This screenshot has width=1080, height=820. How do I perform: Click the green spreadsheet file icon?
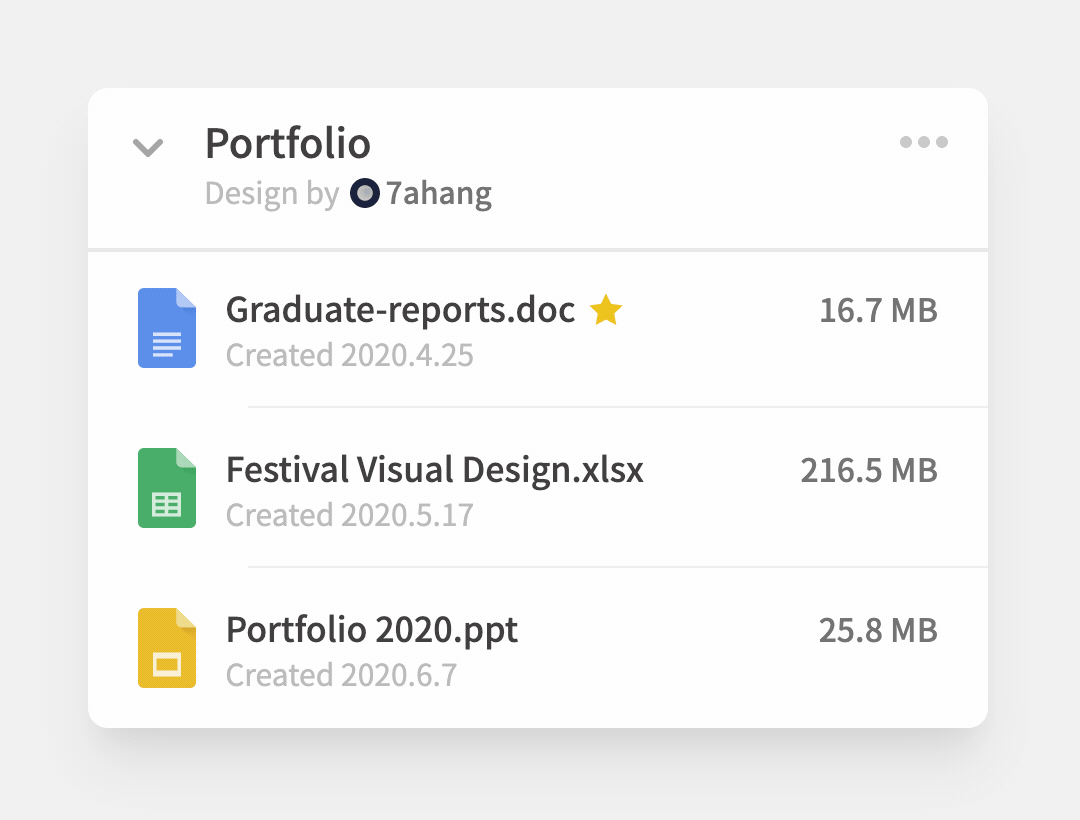click(x=167, y=488)
